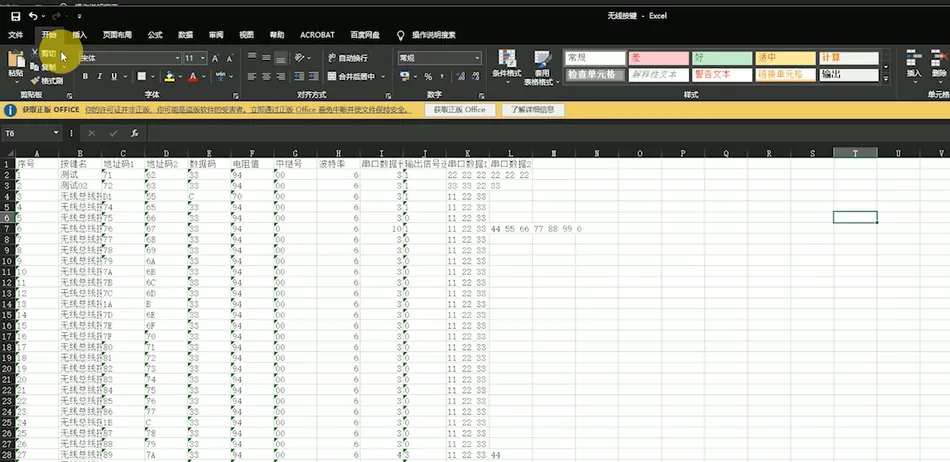
Task: Open Conditional Formatting (条件格式)
Action: (507, 67)
